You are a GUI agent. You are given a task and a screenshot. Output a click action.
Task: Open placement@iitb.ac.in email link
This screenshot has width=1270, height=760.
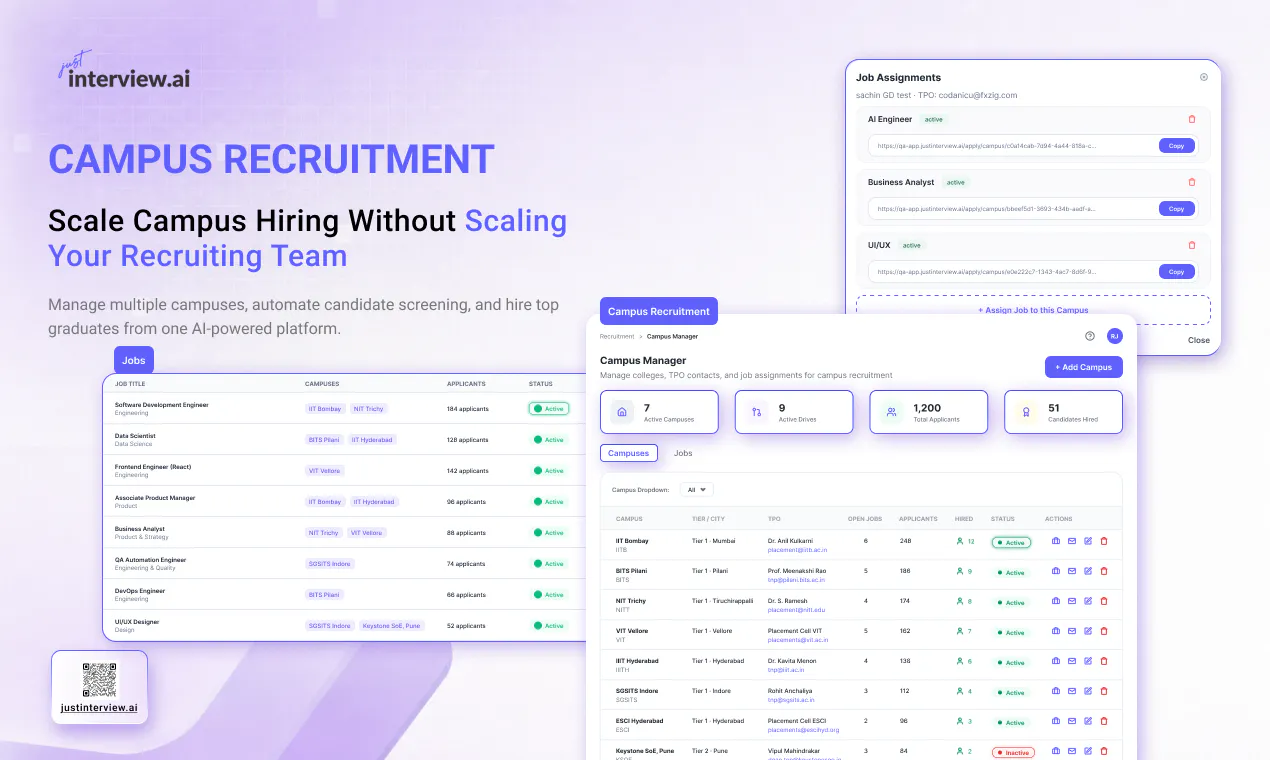(797, 550)
